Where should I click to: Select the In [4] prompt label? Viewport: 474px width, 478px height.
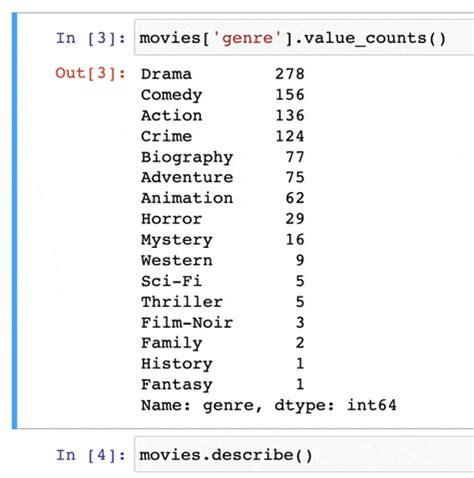tap(91, 455)
